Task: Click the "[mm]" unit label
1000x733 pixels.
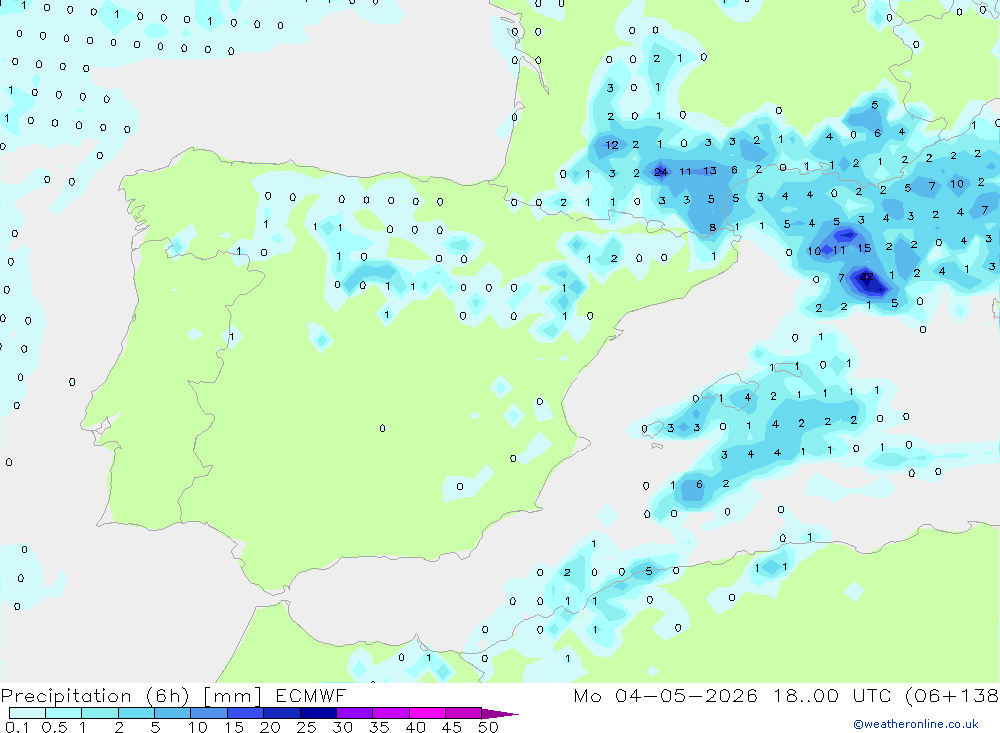Action: (232, 696)
